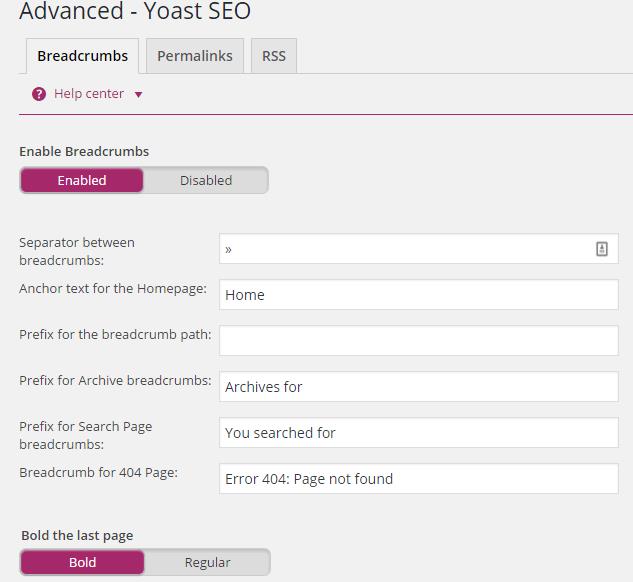Select Bold for the last page
The image size is (633, 582).
[x=82, y=562]
